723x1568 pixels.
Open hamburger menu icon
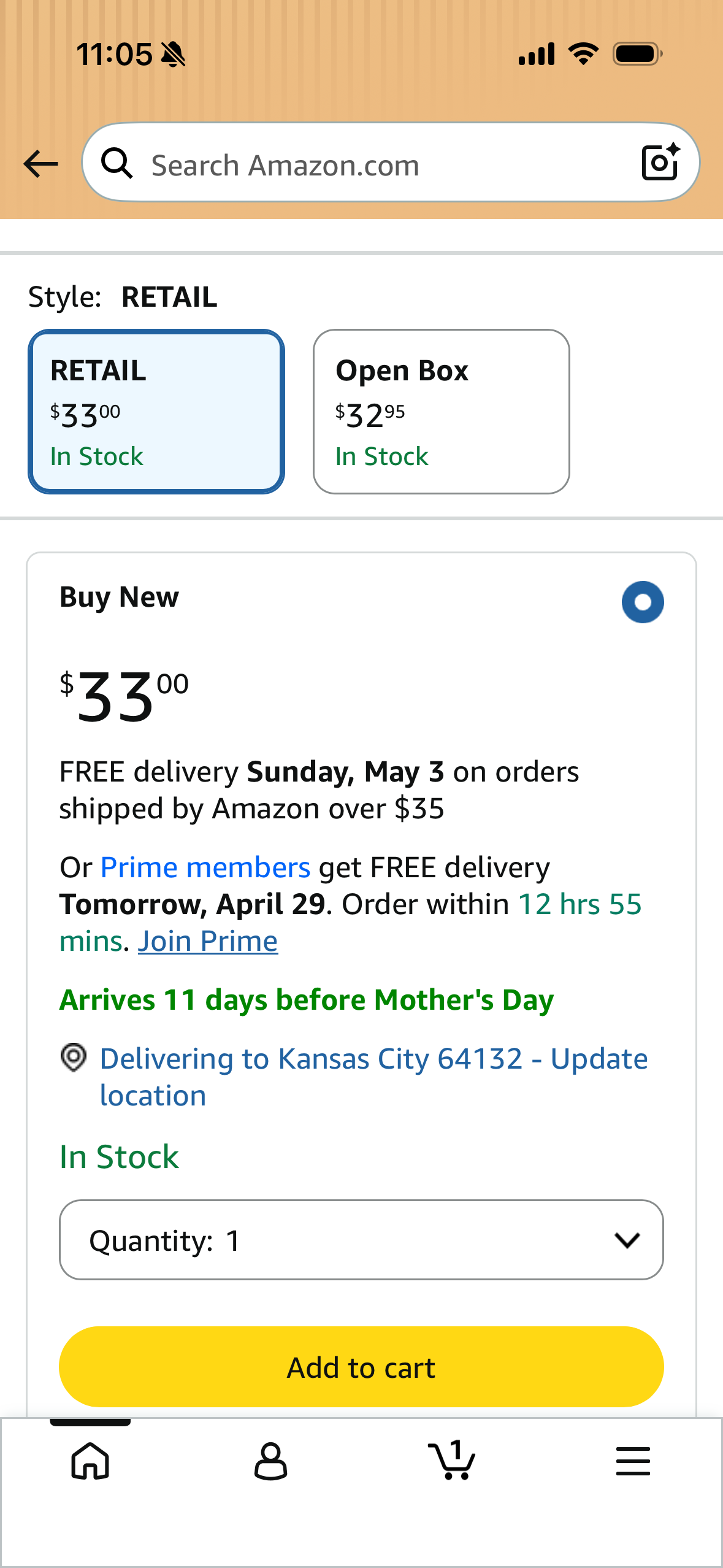[x=633, y=1461]
